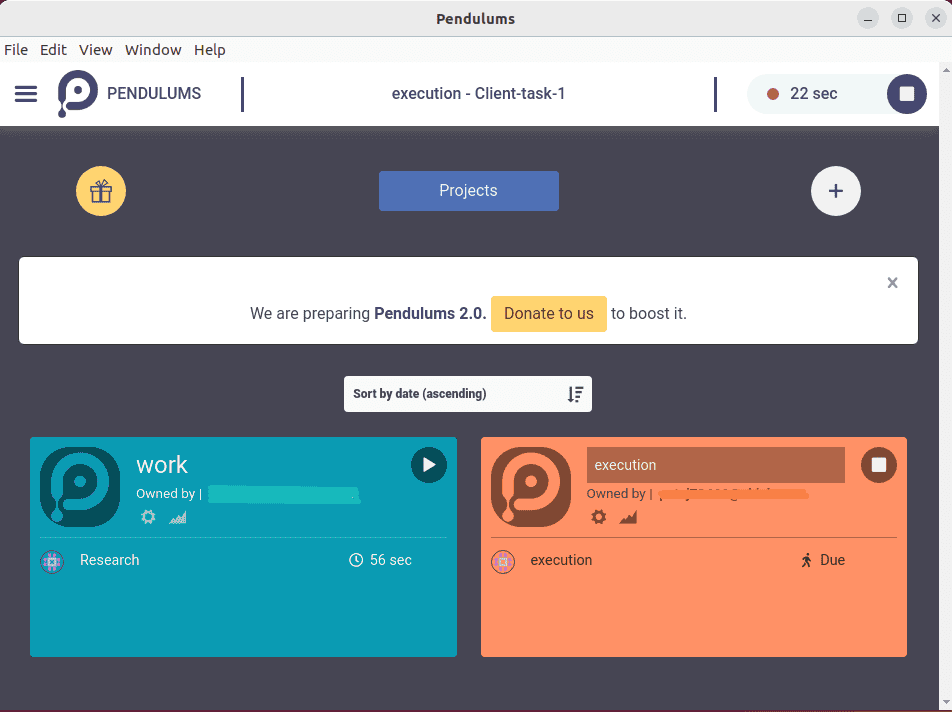Open the Help menu

coord(210,50)
